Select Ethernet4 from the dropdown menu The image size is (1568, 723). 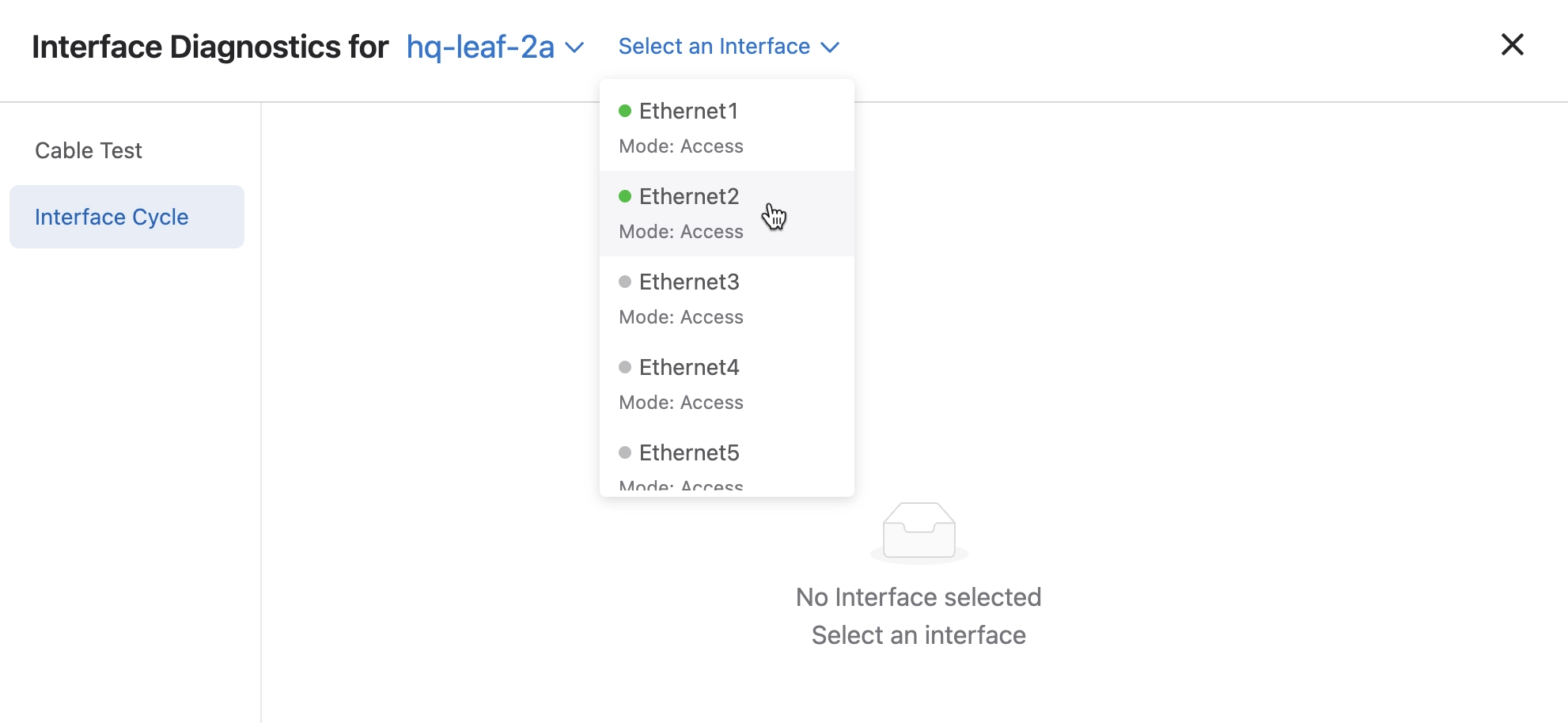pos(689,368)
